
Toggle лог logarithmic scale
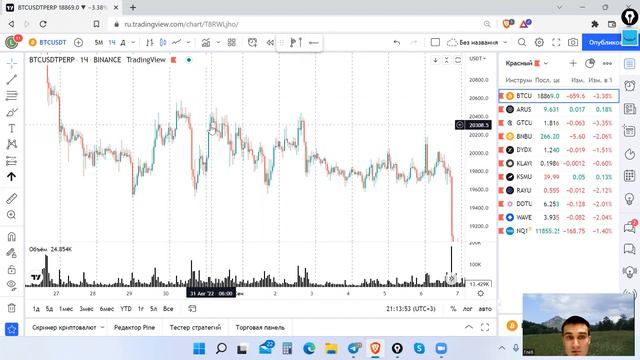pos(467,309)
